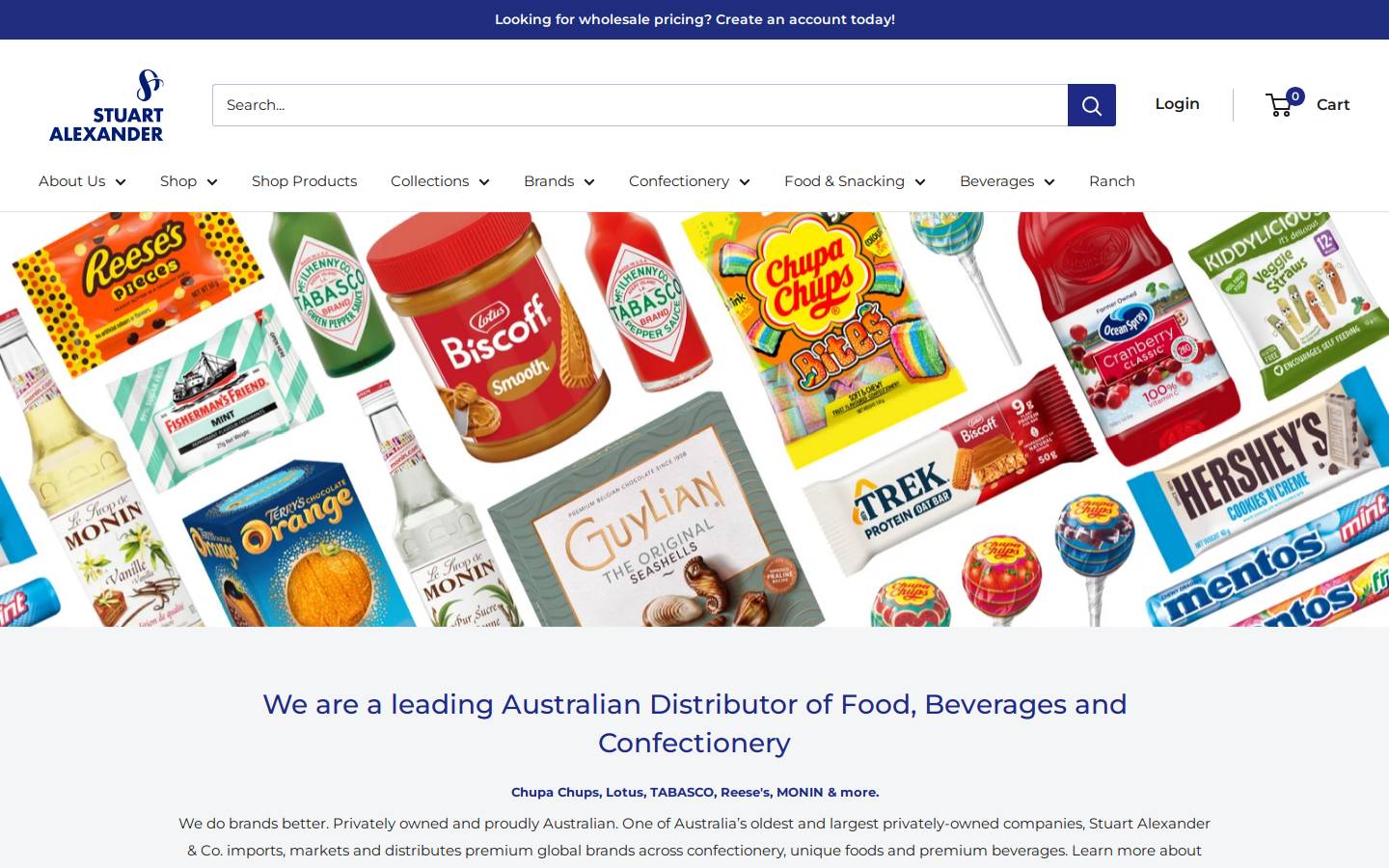This screenshot has height=868, width=1389.
Task: Open the Login link
Action: pos(1177,104)
